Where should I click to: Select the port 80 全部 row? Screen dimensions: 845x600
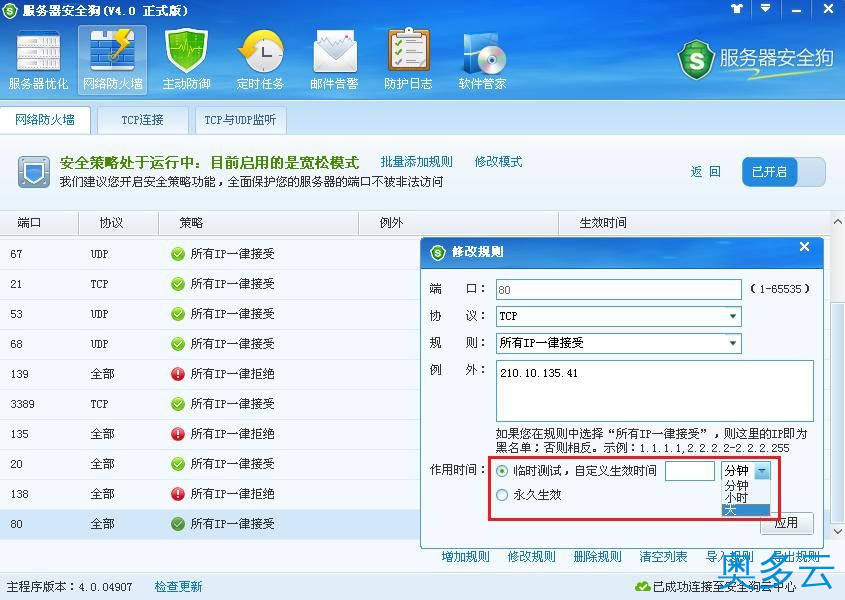(210, 524)
